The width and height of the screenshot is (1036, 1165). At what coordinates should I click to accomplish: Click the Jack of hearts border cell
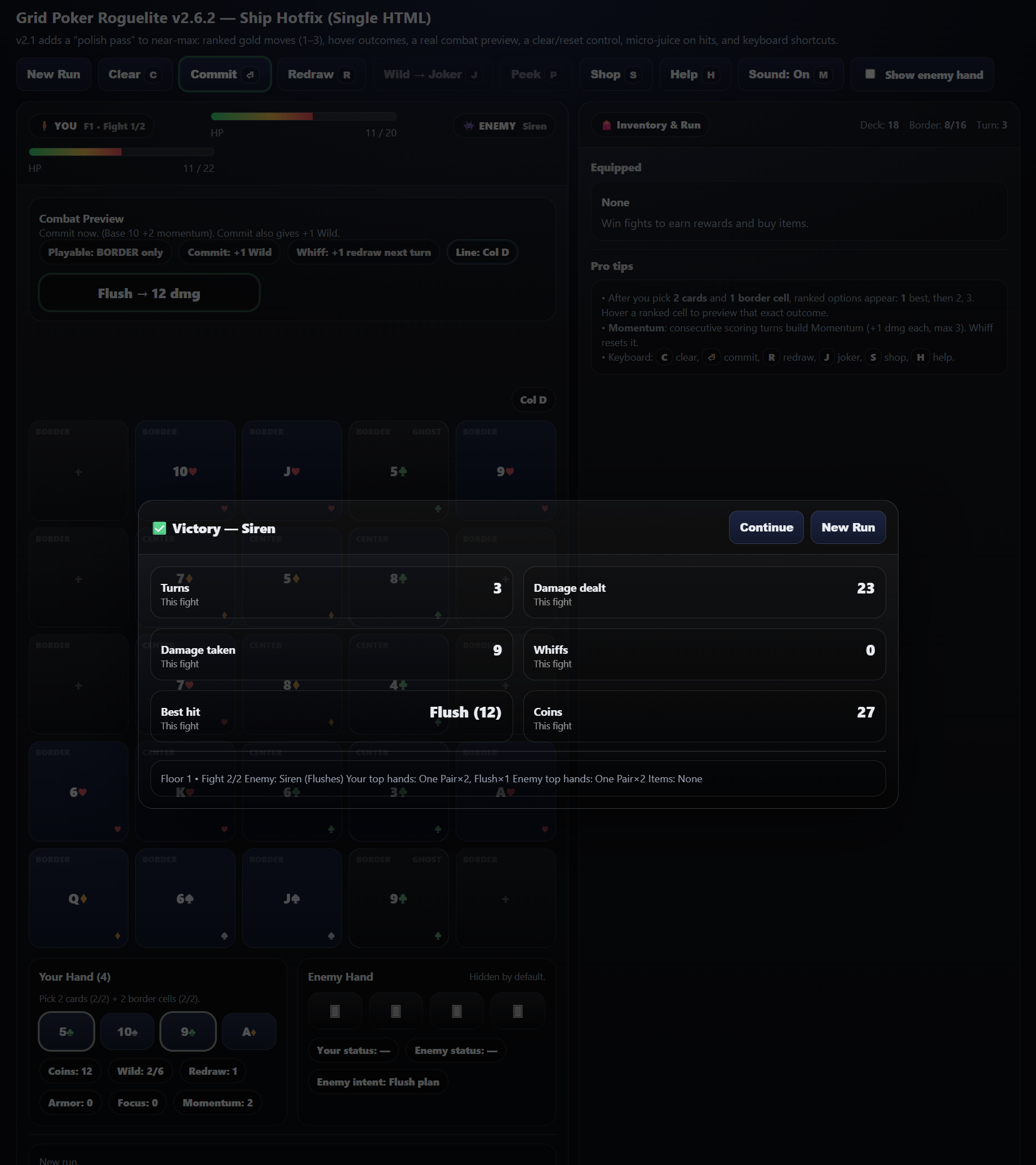(292, 471)
